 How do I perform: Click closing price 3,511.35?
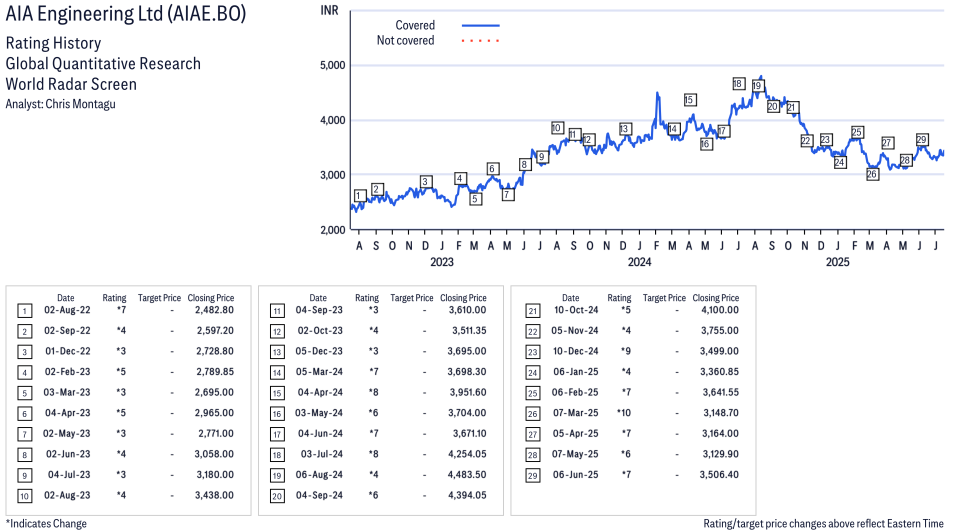469,331
